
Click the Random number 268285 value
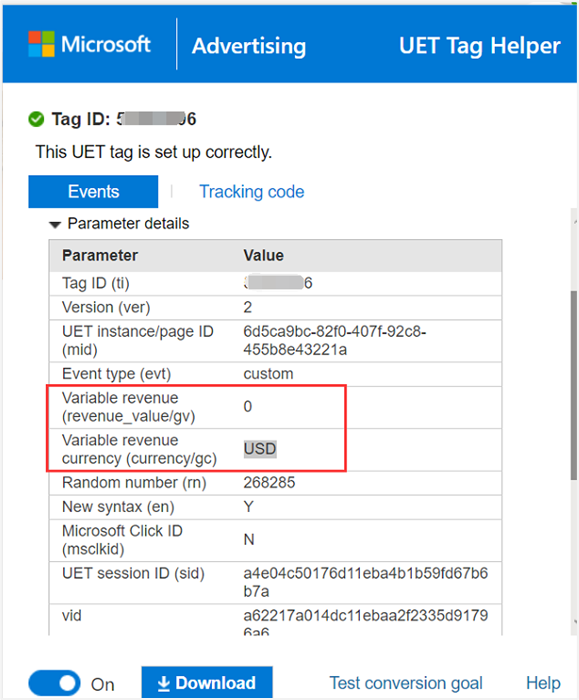[x=269, y=483]
